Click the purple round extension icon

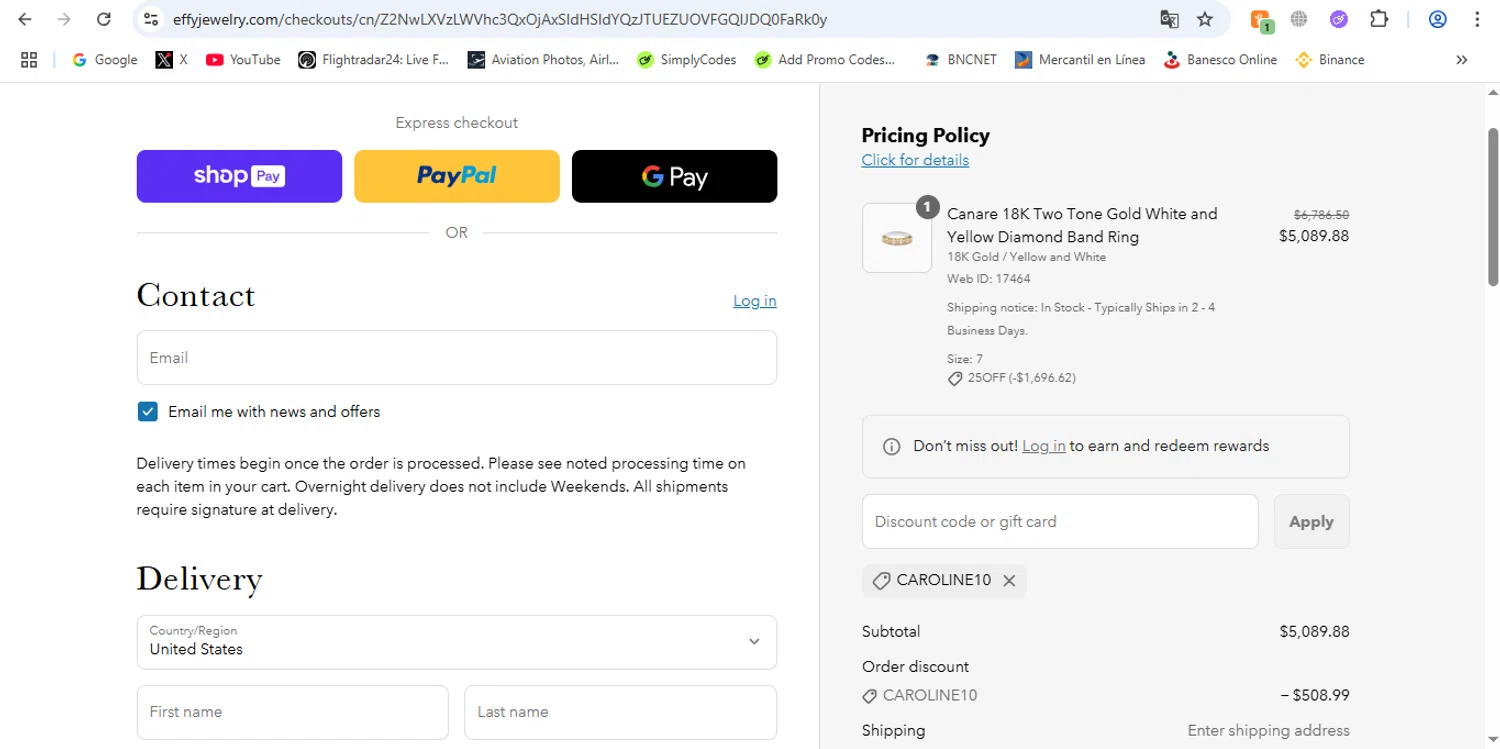(x=1339, y=19)
